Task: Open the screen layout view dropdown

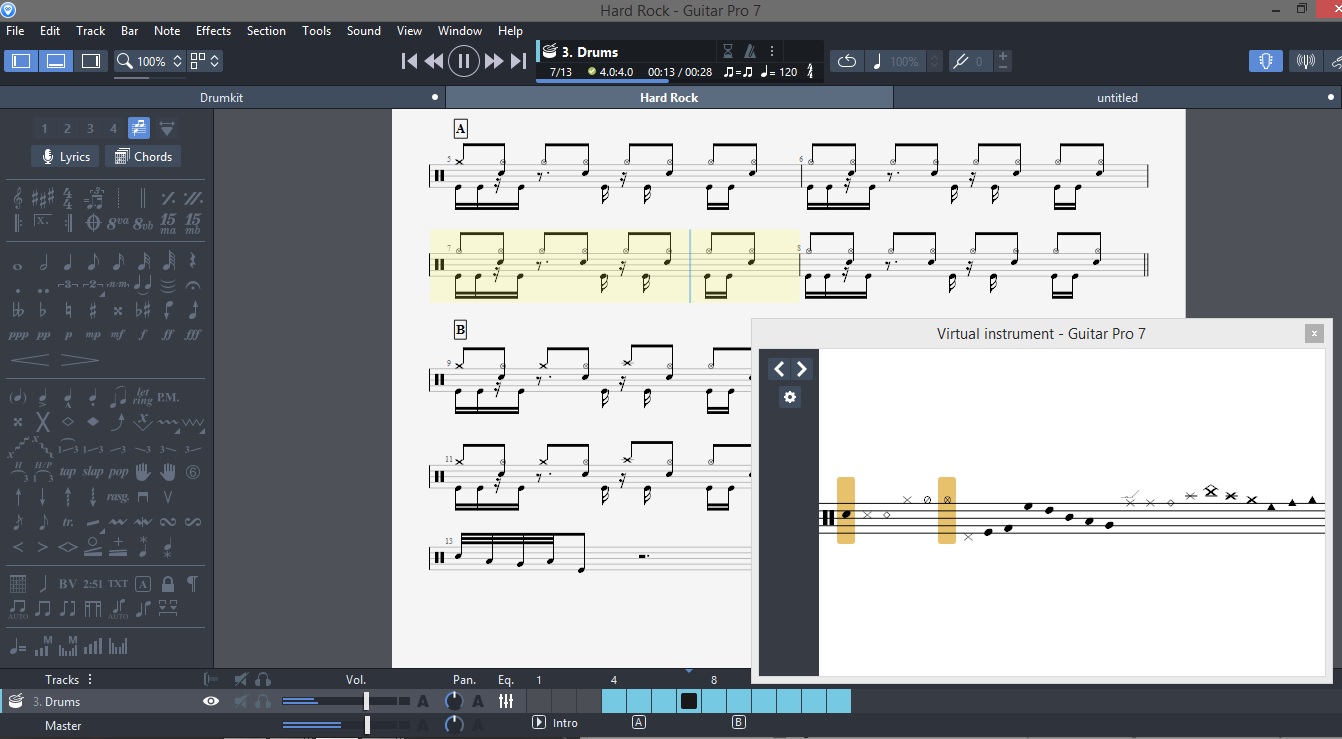Action: coord(205,61)
